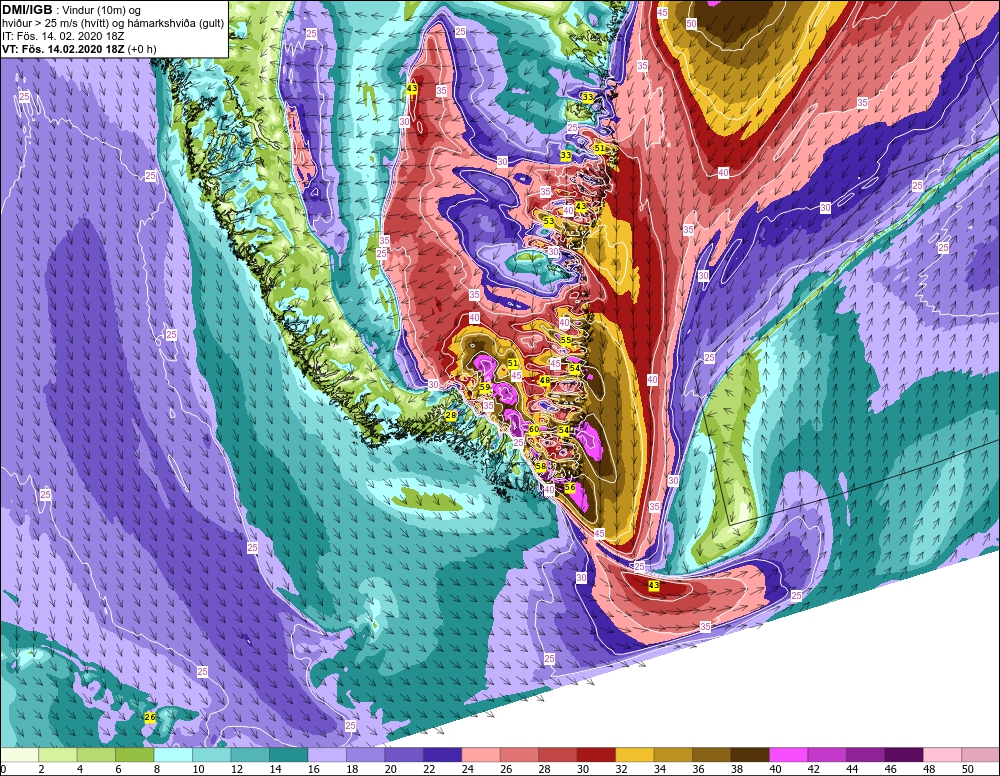Pick the 32–34 yellow legend swatch

[x=635, y=755]
